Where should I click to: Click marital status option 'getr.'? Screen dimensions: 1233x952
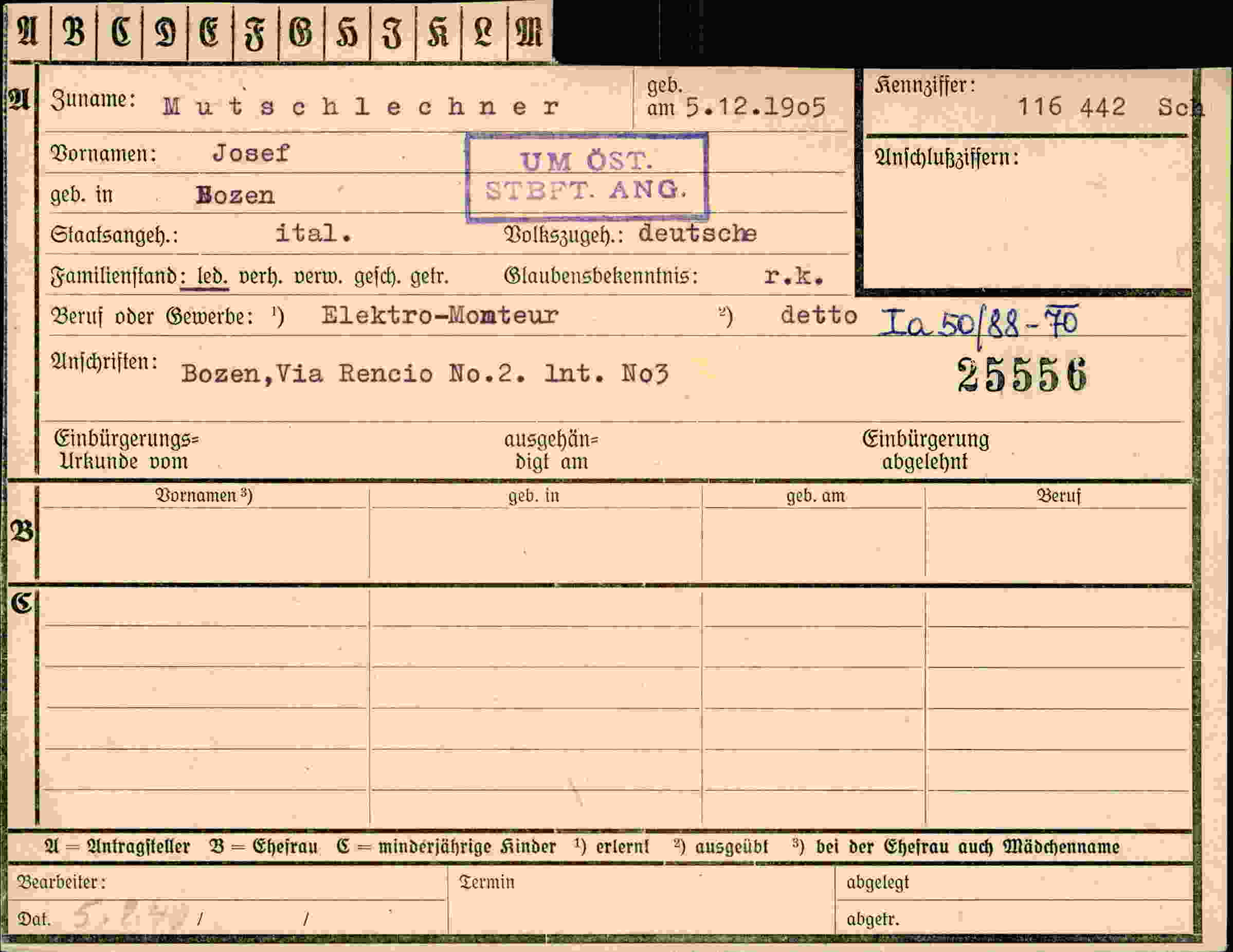[x=429, y=277]
